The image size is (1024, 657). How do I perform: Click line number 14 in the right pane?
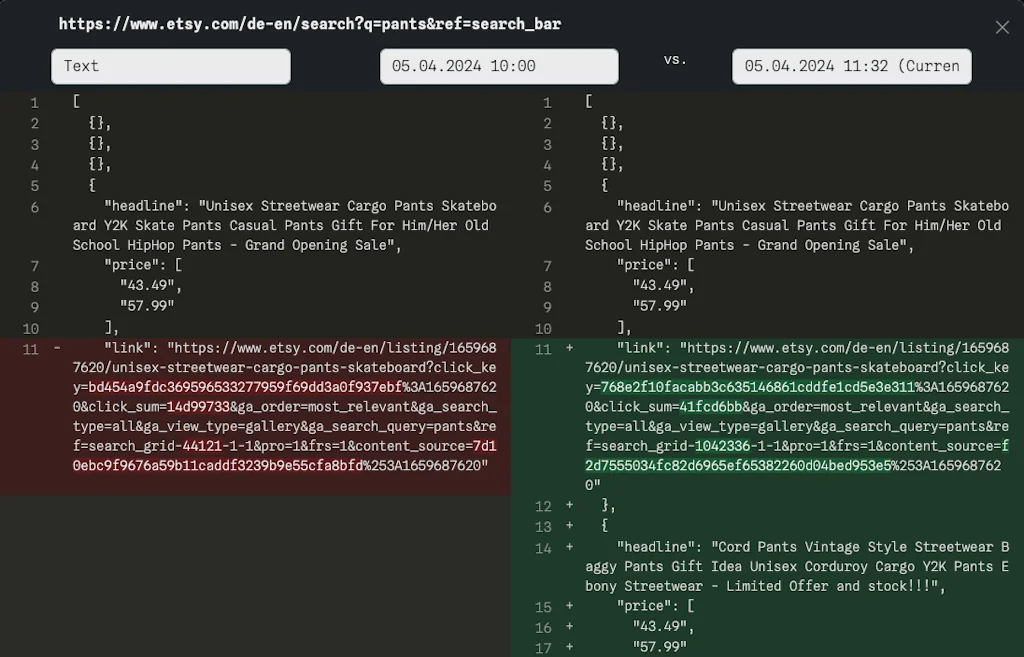(x=543, y=548)
